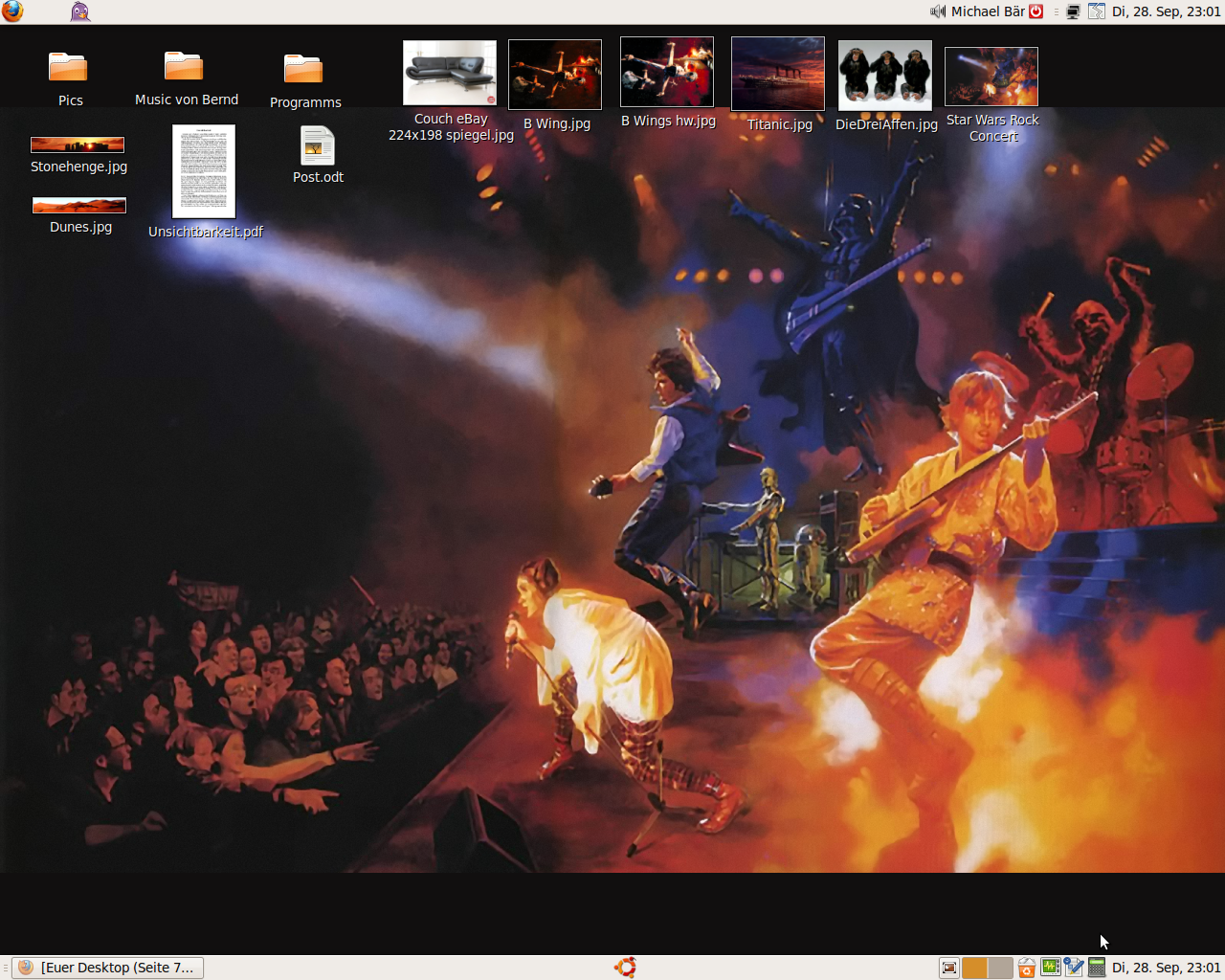Select the Post.odt document icon
1225x980 pixels.
(317, 145)
